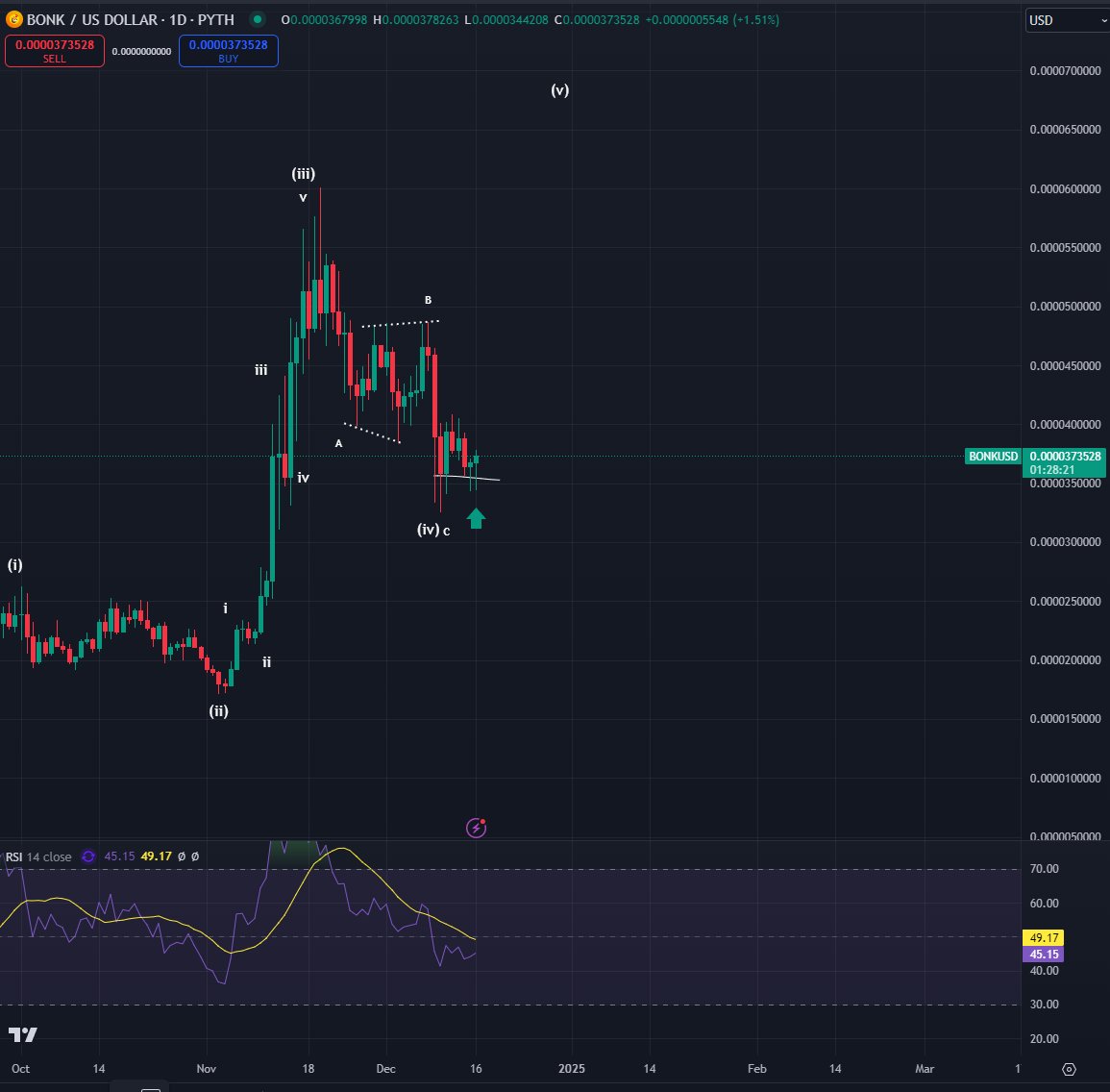Click the 0.0000300000 price level

click(x=1065, y=542)
